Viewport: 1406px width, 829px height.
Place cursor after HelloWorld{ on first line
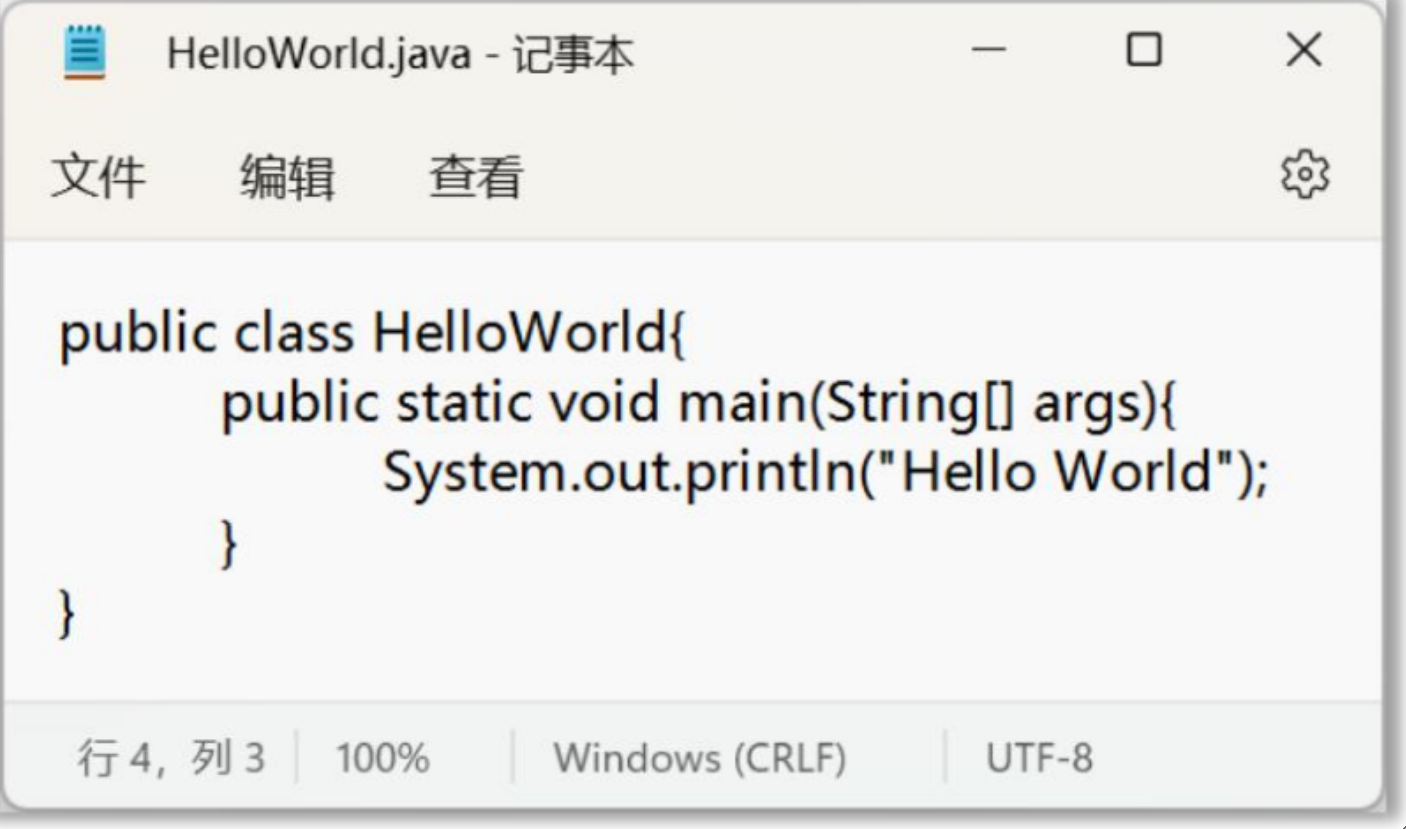click(x=688, y=333)
